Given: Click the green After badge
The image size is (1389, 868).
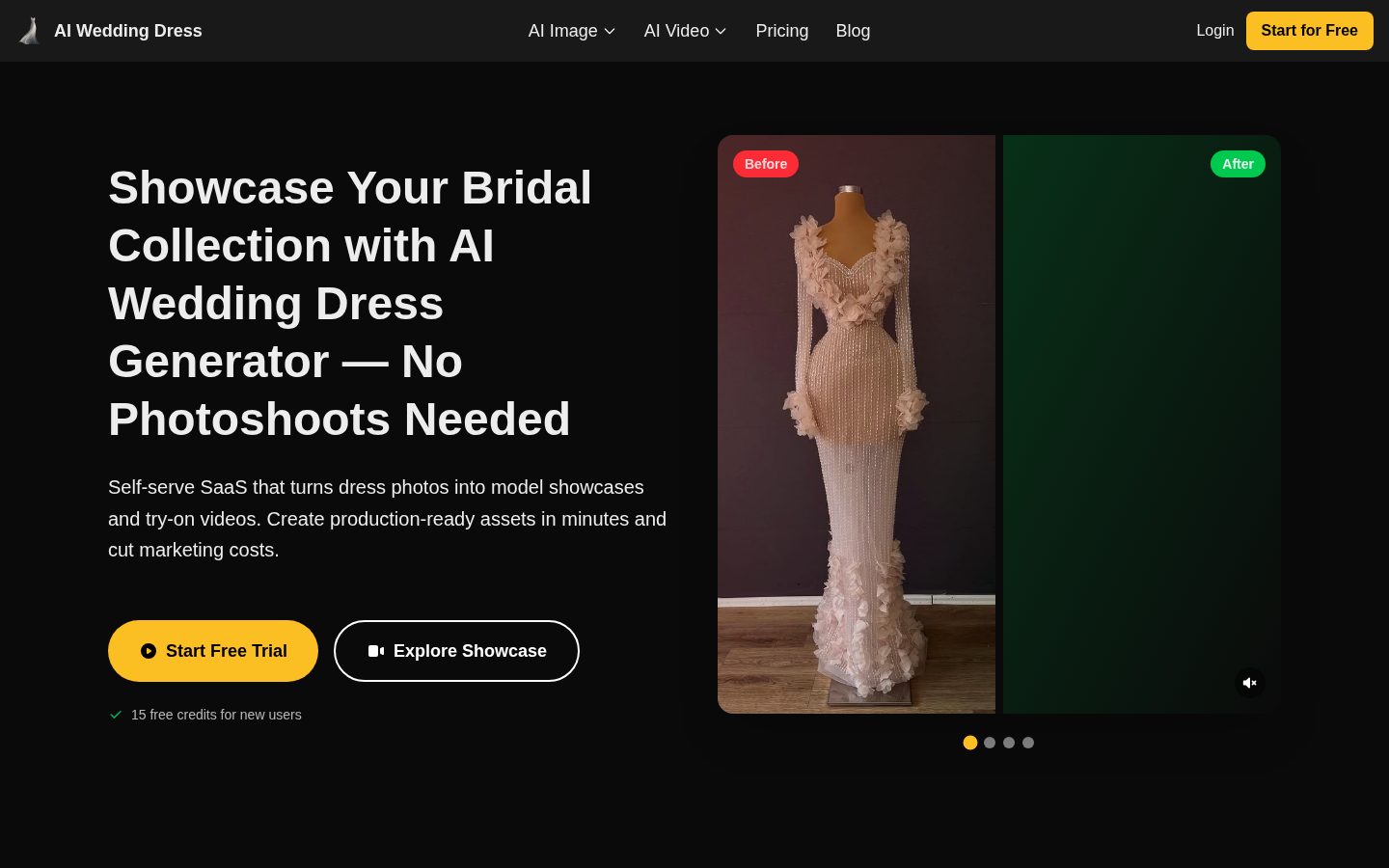Looking at the screenshot, I should coord(1238,164).
